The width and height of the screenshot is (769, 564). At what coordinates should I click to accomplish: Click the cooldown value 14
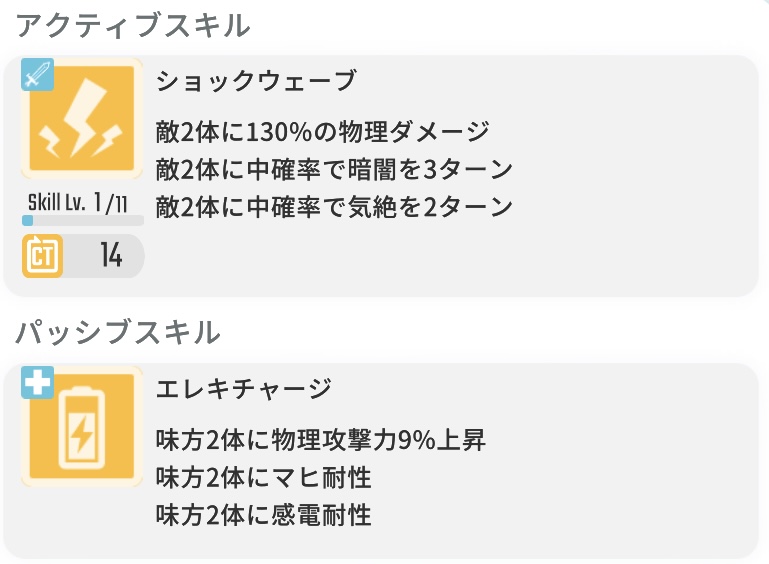[x=111, y=256]
